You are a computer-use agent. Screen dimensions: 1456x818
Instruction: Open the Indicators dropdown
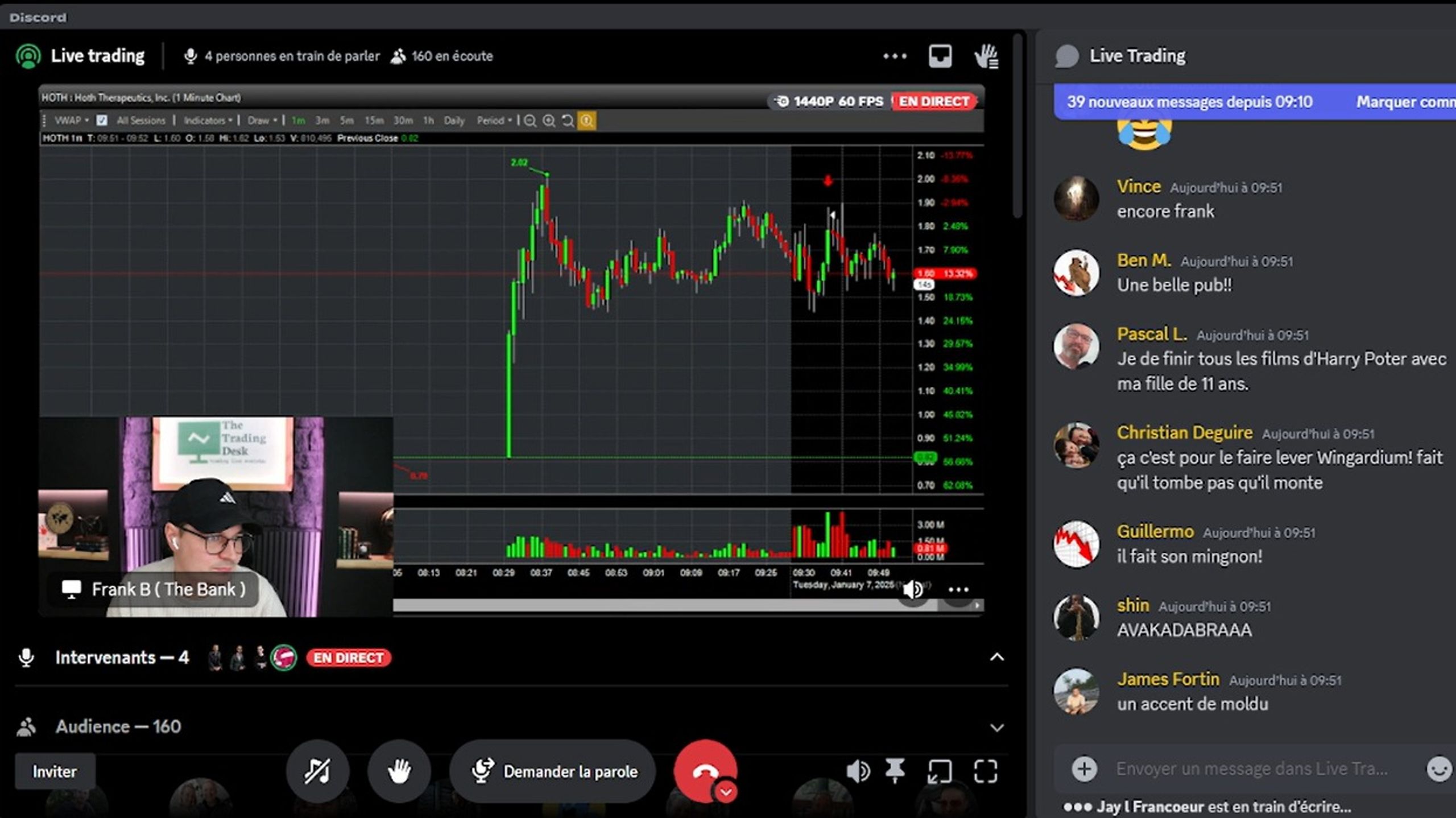[x=208, y=121]
